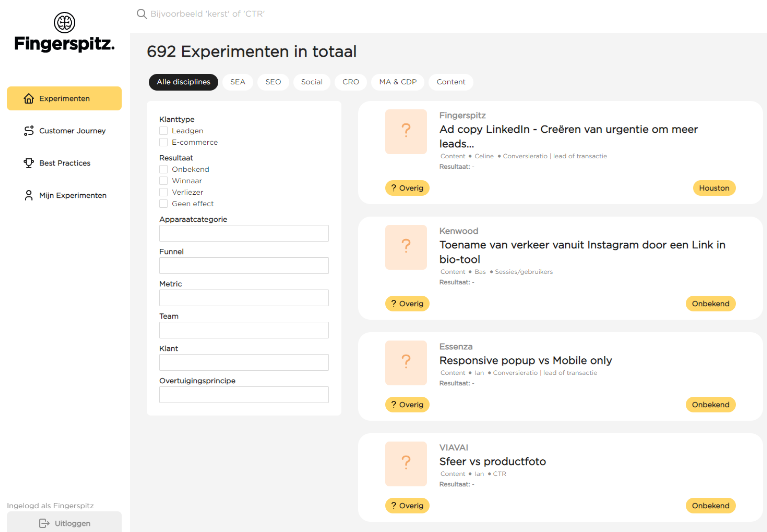Image resolution: width=767 pixels, height=532 pixels.
Task: Click the 'VIAVAI' client name text
Action: (x=454, y=447)
